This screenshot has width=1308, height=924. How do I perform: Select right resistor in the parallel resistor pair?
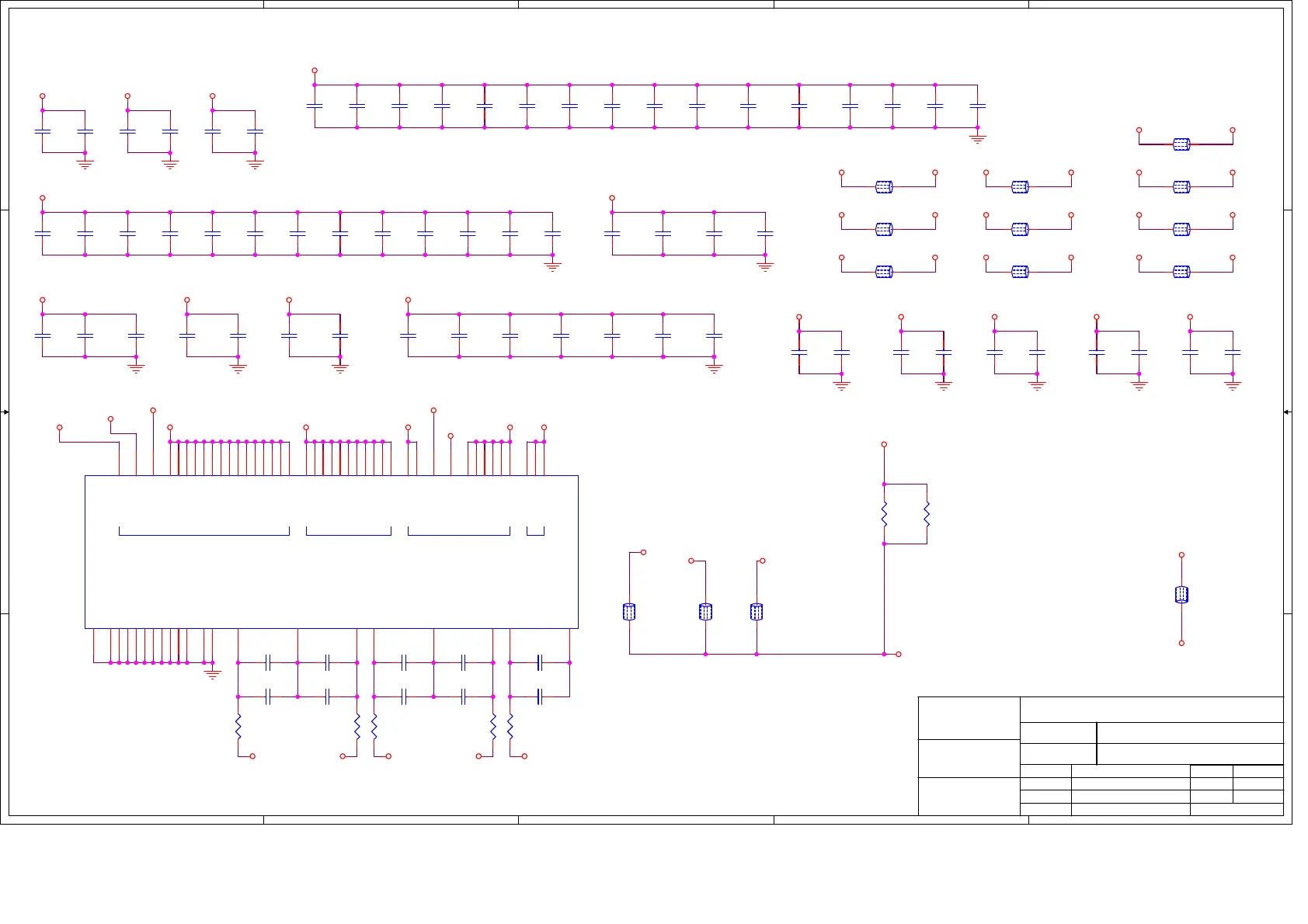(927, 514)
